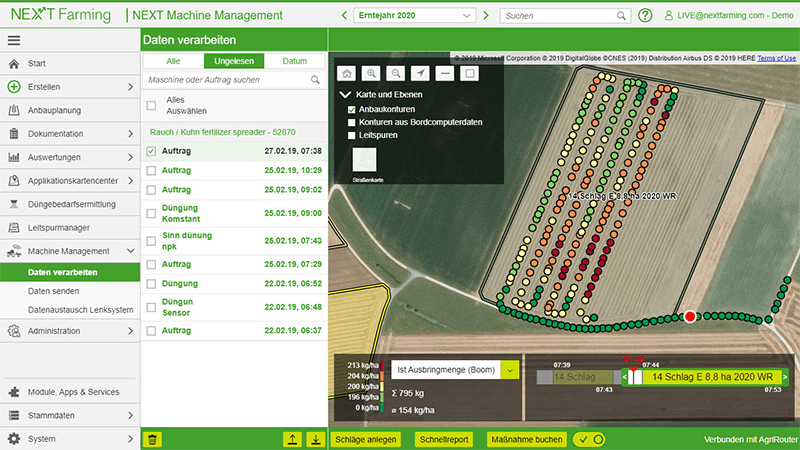Open the hamburger menu icon
The image size is (800, 450).
point(14,40)
